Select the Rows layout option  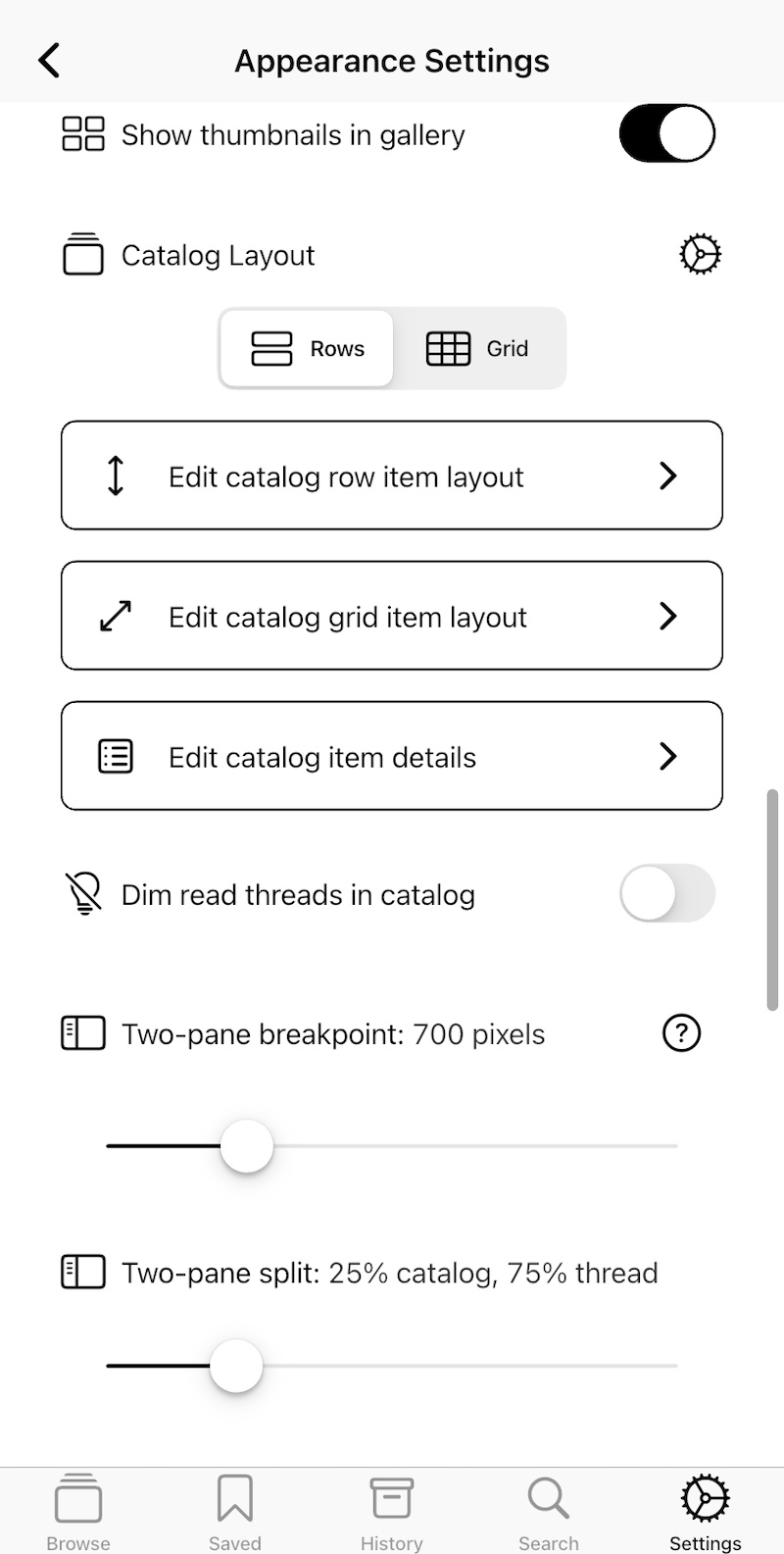click(x=308, y=349)
